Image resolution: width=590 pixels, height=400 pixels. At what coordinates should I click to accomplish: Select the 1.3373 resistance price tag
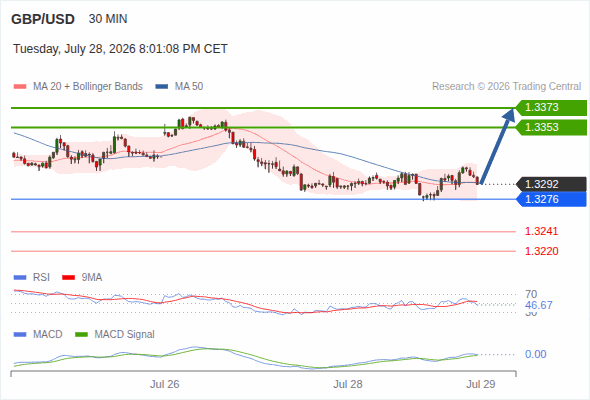click(x=551, y=108)
